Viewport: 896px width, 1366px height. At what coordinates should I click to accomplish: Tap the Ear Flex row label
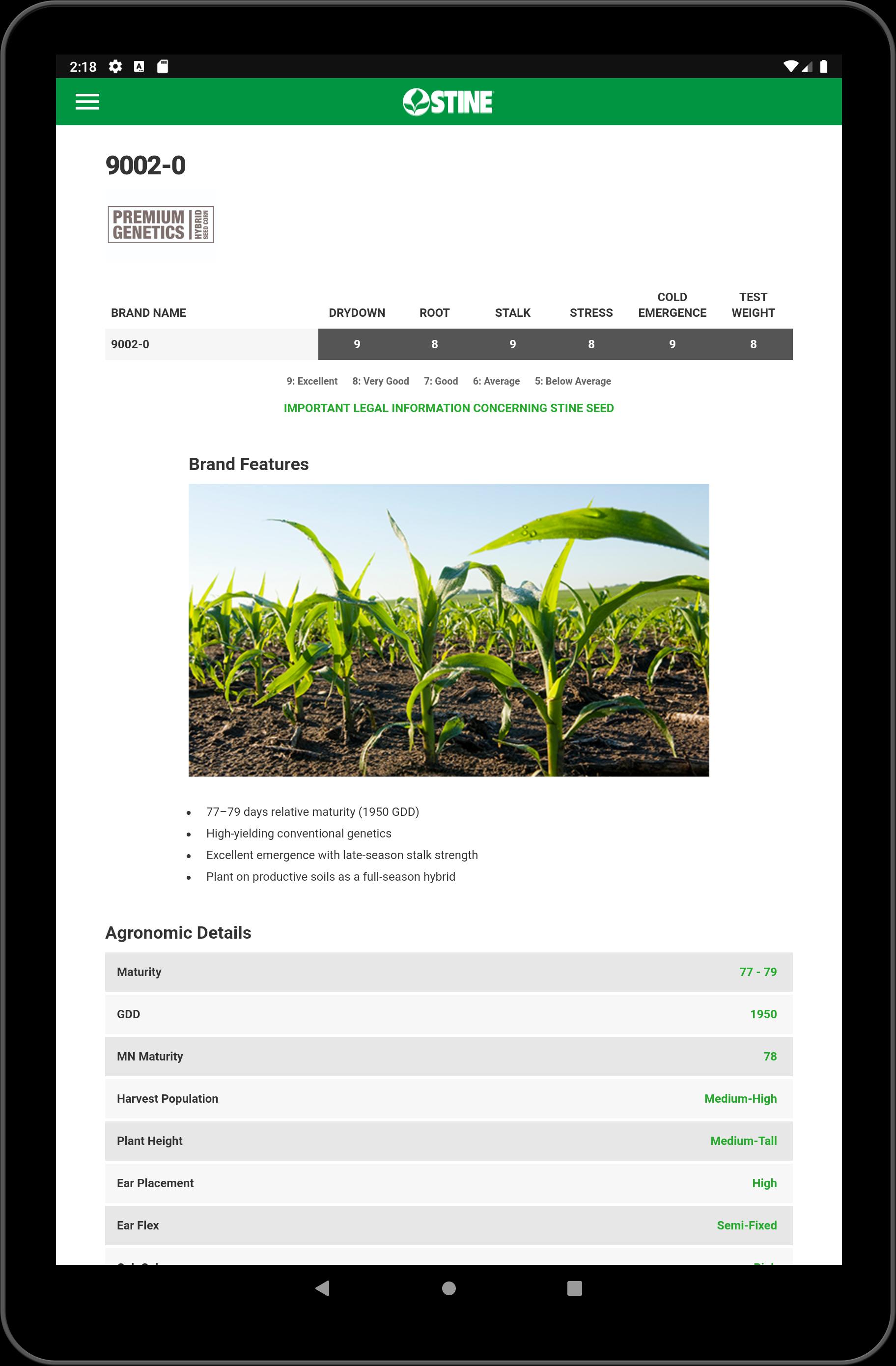point(138,1226)
